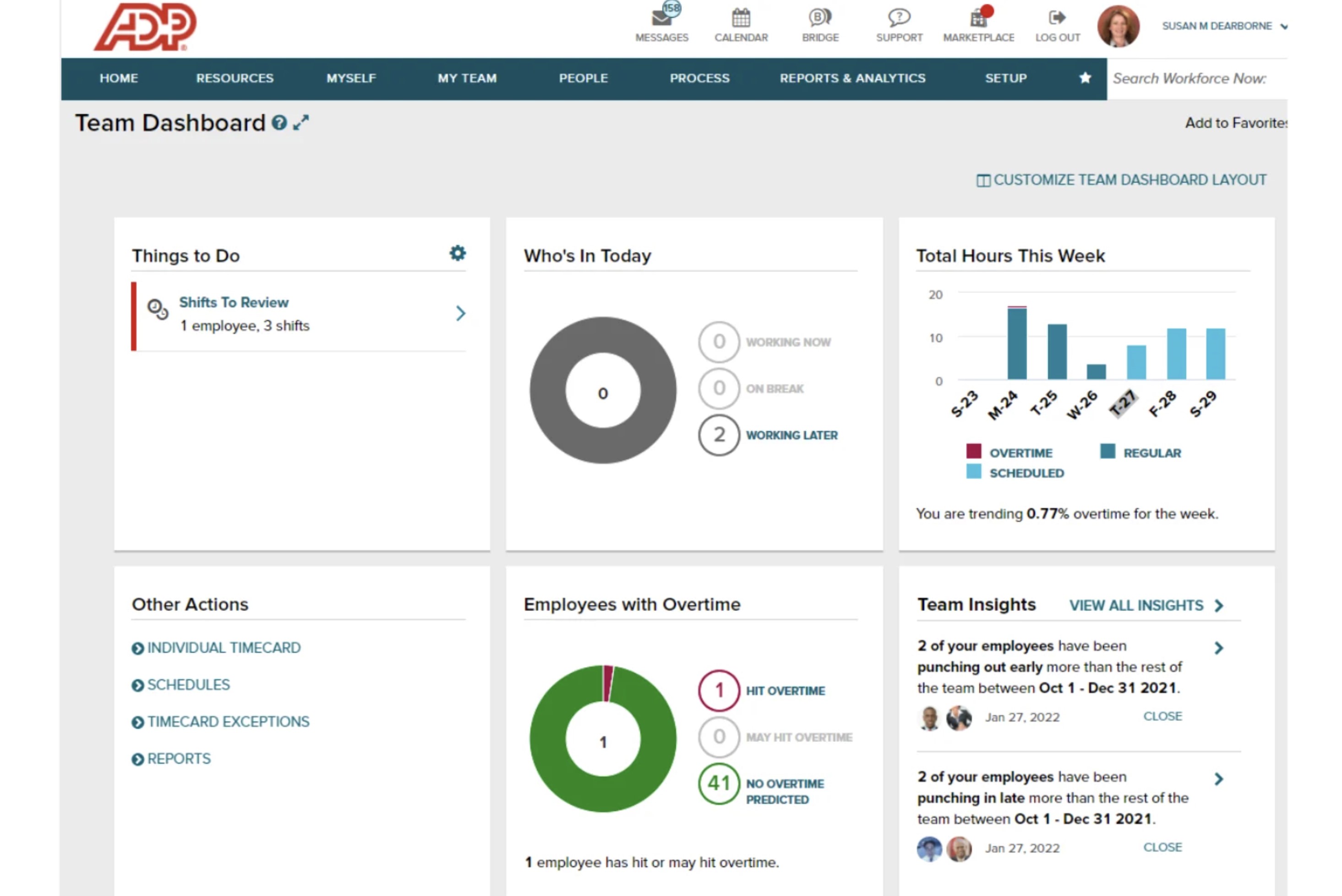Click the Team Dashboard help icon

pos(279,122)
